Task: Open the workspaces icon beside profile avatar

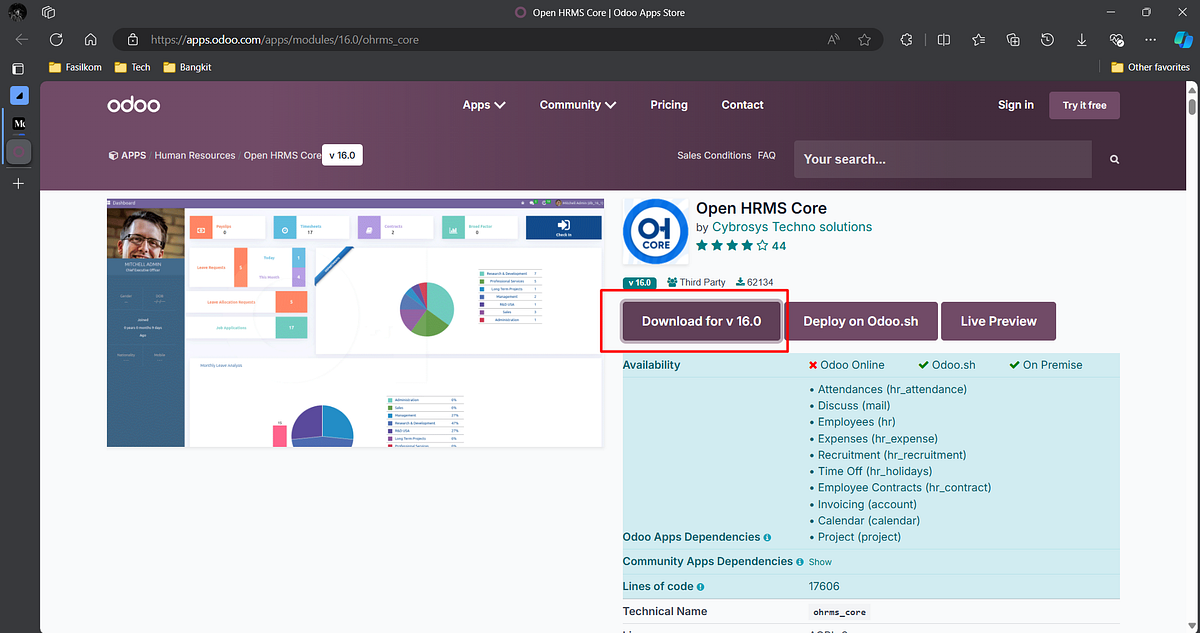Action: point(50,12)
